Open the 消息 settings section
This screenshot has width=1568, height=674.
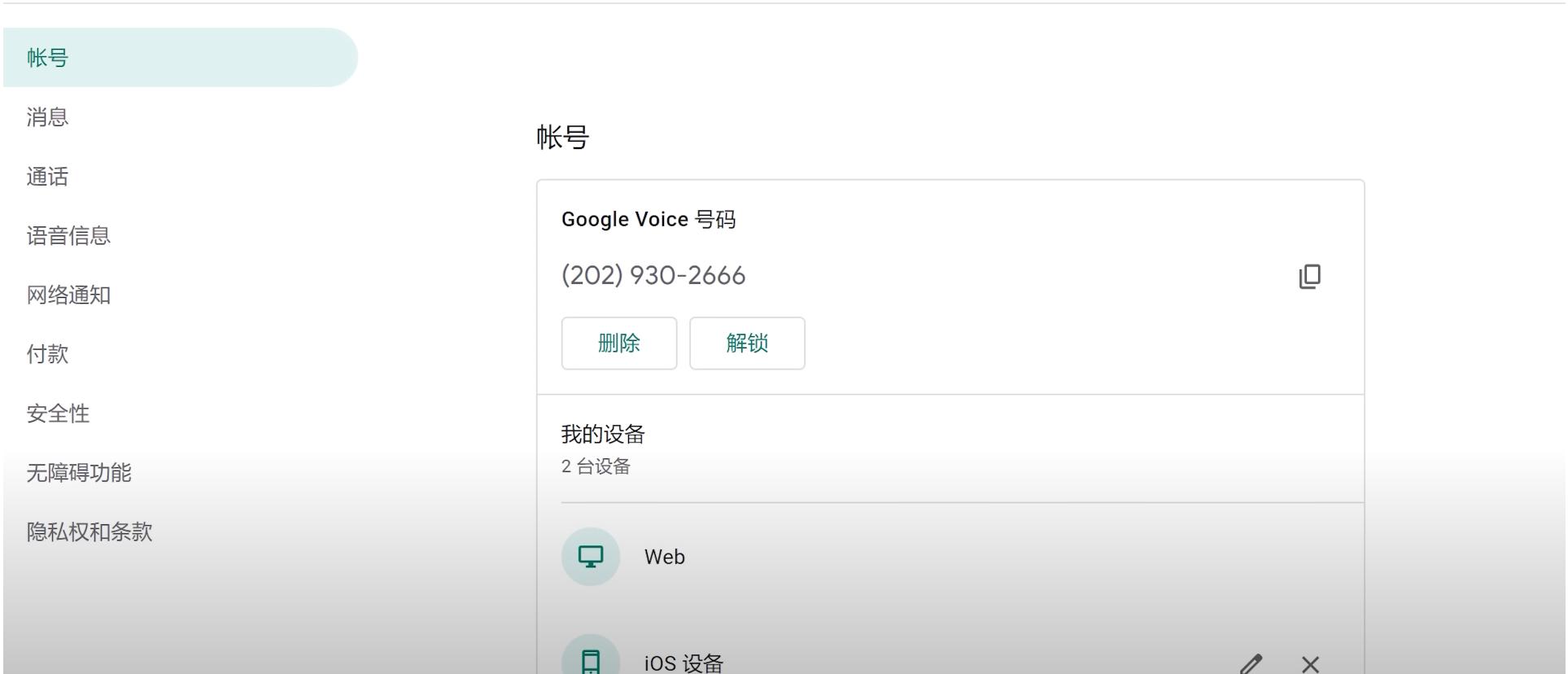pyautogui.click(x=47, y=117)
